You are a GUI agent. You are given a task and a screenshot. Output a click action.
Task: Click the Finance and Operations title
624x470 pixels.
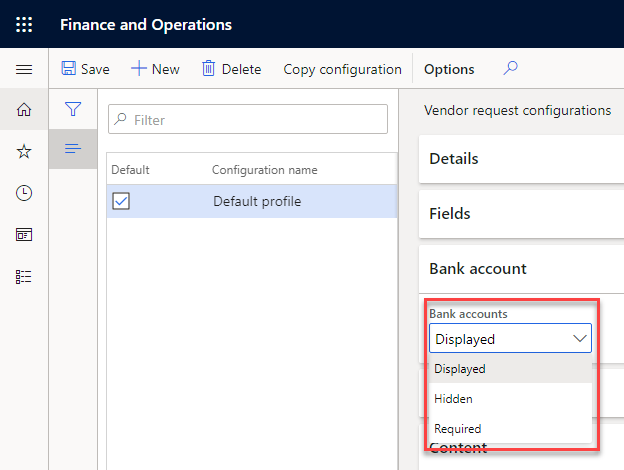click(x=146, y=25)
